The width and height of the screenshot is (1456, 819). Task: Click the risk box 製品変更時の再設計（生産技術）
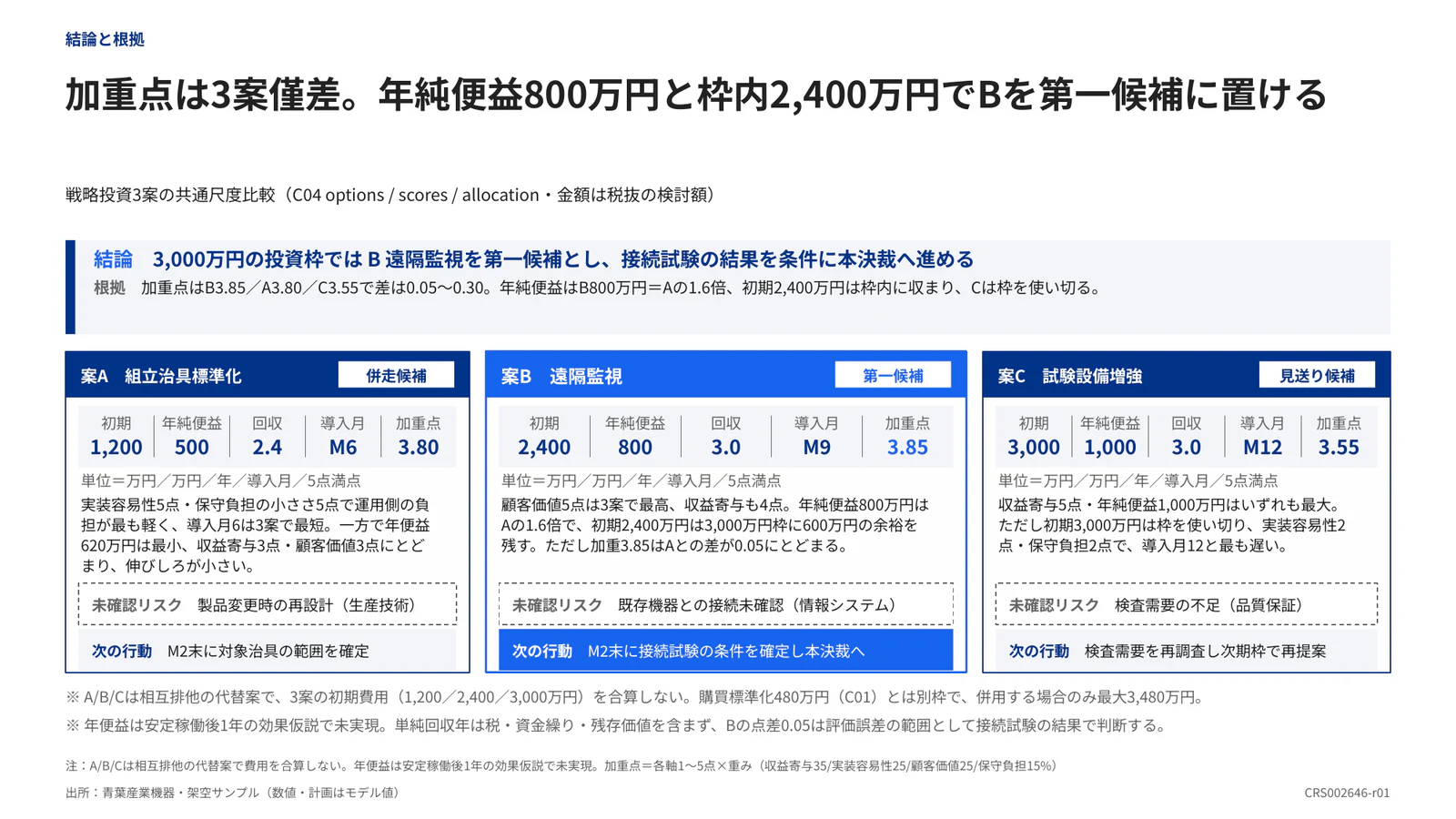point(268,604)
